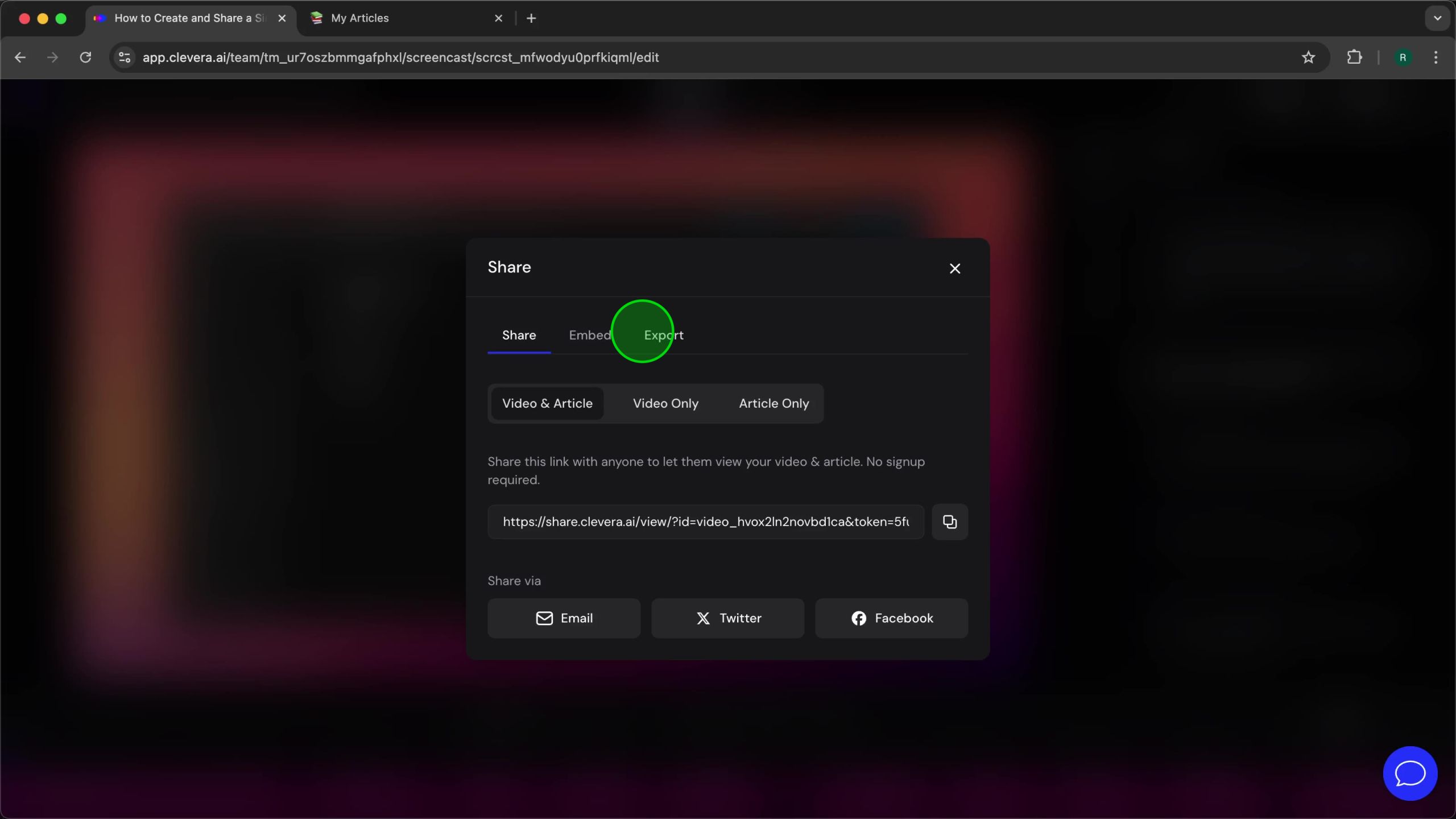The width and height of the screenshot is (1456, 819).
Task: Expand the tab search dropdown
Action: [1437, 18]
